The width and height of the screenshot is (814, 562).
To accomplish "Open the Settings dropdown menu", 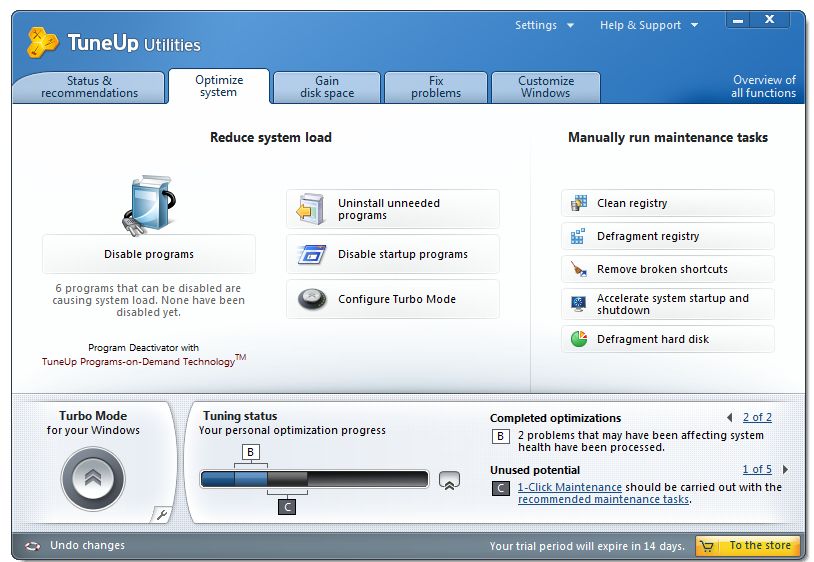I will pos(544,25).
